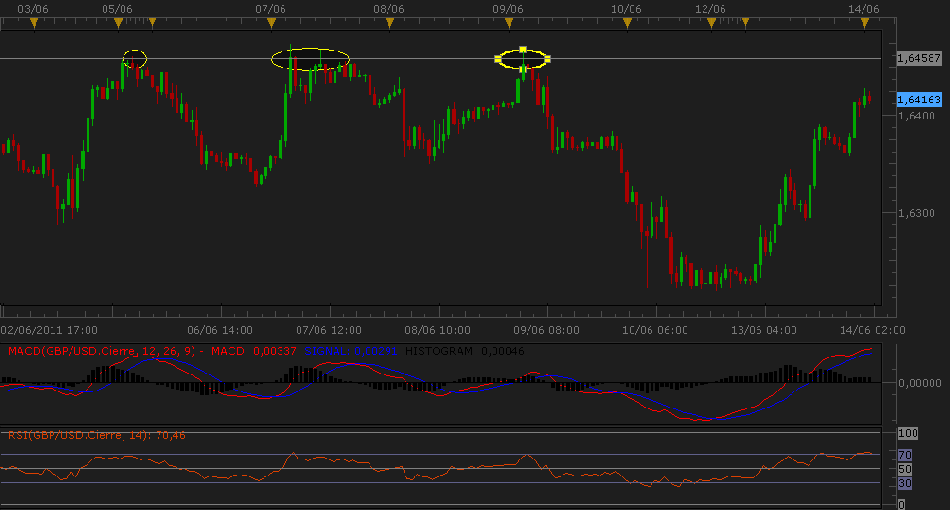The height and width of the screenshot is (510, 950).
Task: Click the right handle of the selected ellipse
Action: coord(548,59)
